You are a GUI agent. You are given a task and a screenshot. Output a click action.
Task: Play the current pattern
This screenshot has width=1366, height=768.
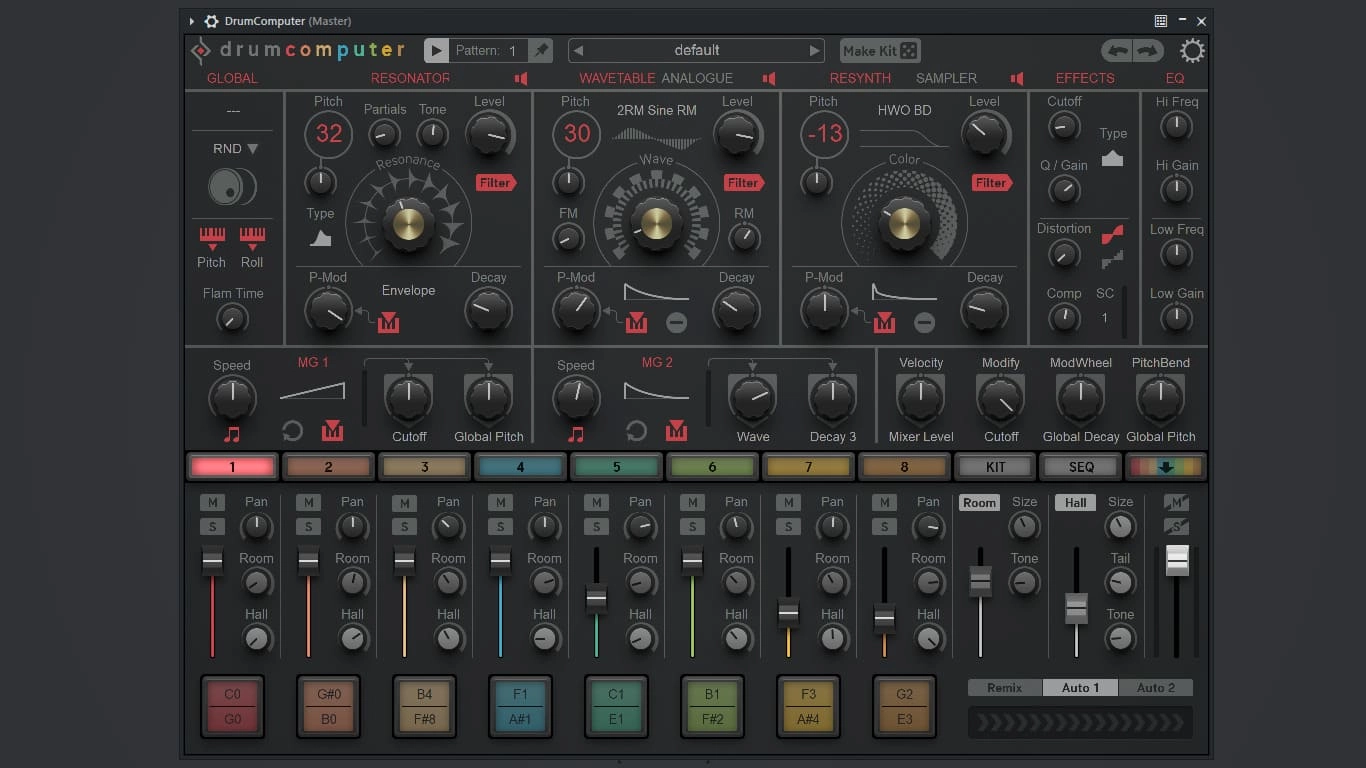pyautogui.click(x=436, y=50)
